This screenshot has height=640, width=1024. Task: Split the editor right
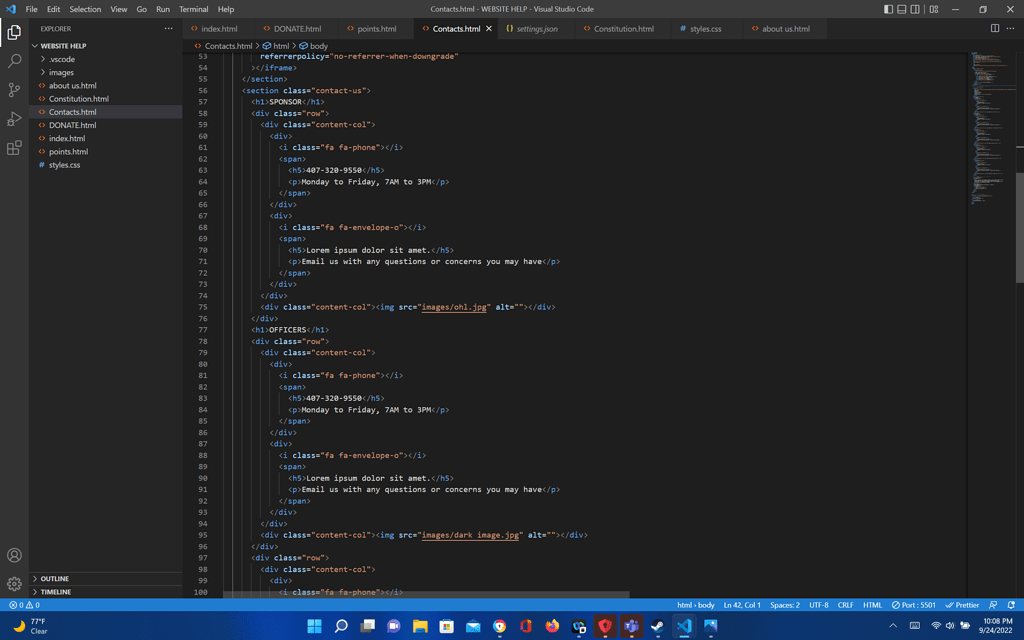point(995,29)
